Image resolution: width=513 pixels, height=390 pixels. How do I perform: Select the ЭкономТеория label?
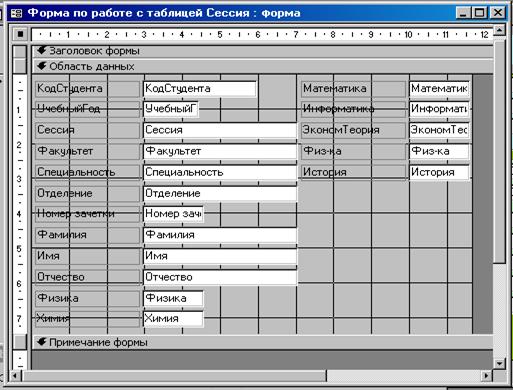tap(353, 130)
